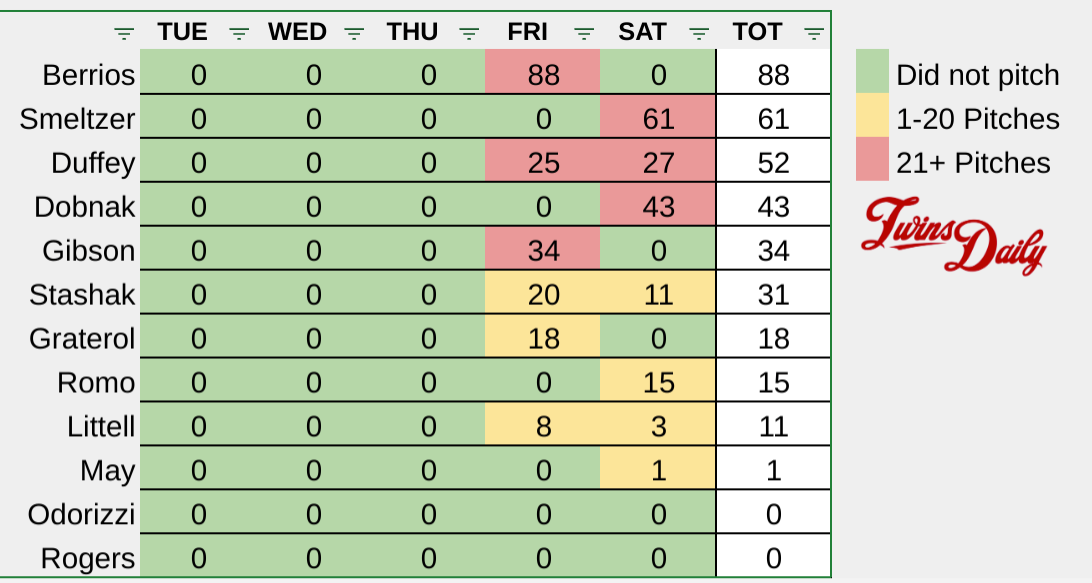
Task: Select Berrios' Friday cell showing 88
Action: 543,75
